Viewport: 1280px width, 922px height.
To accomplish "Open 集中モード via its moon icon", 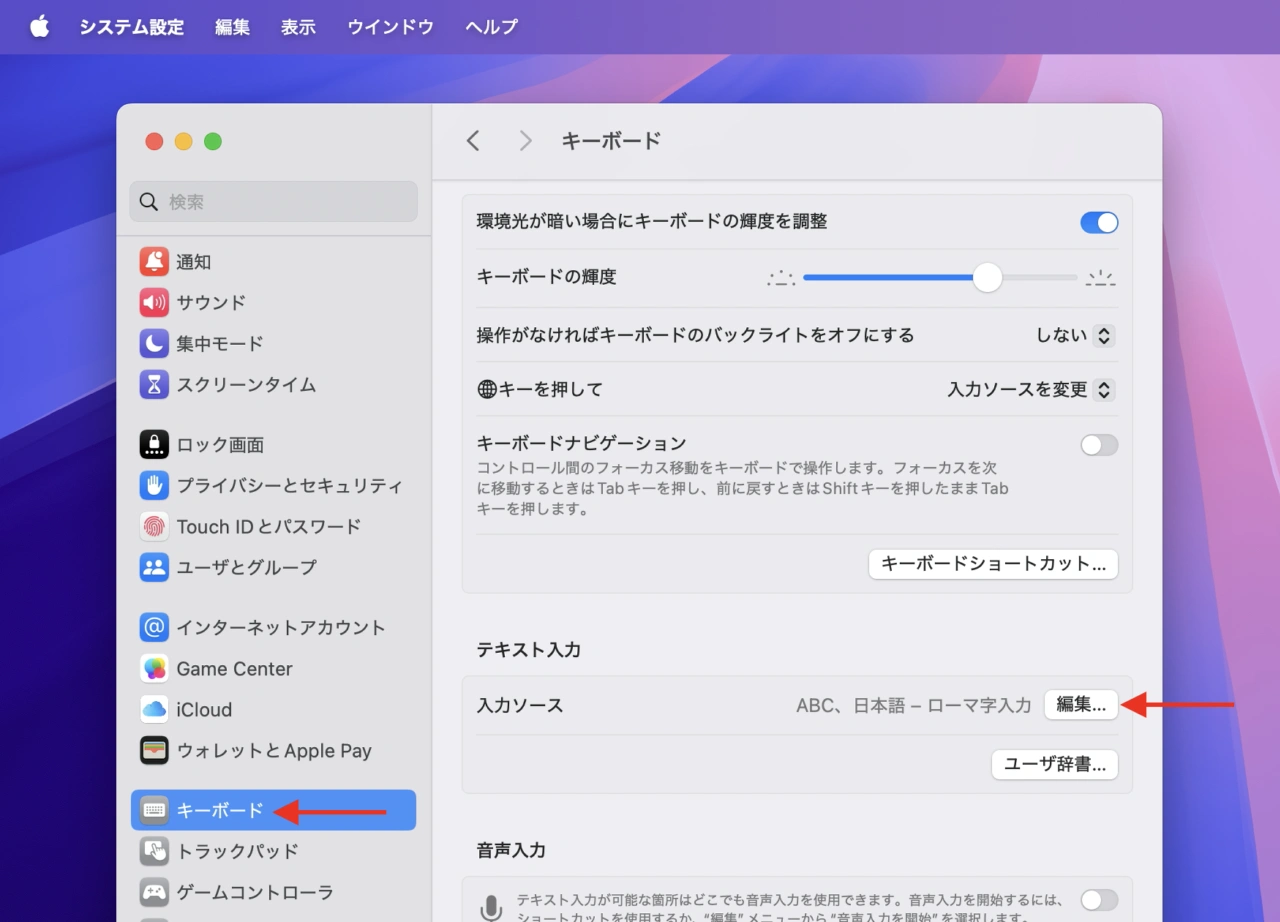I will 154,344.
